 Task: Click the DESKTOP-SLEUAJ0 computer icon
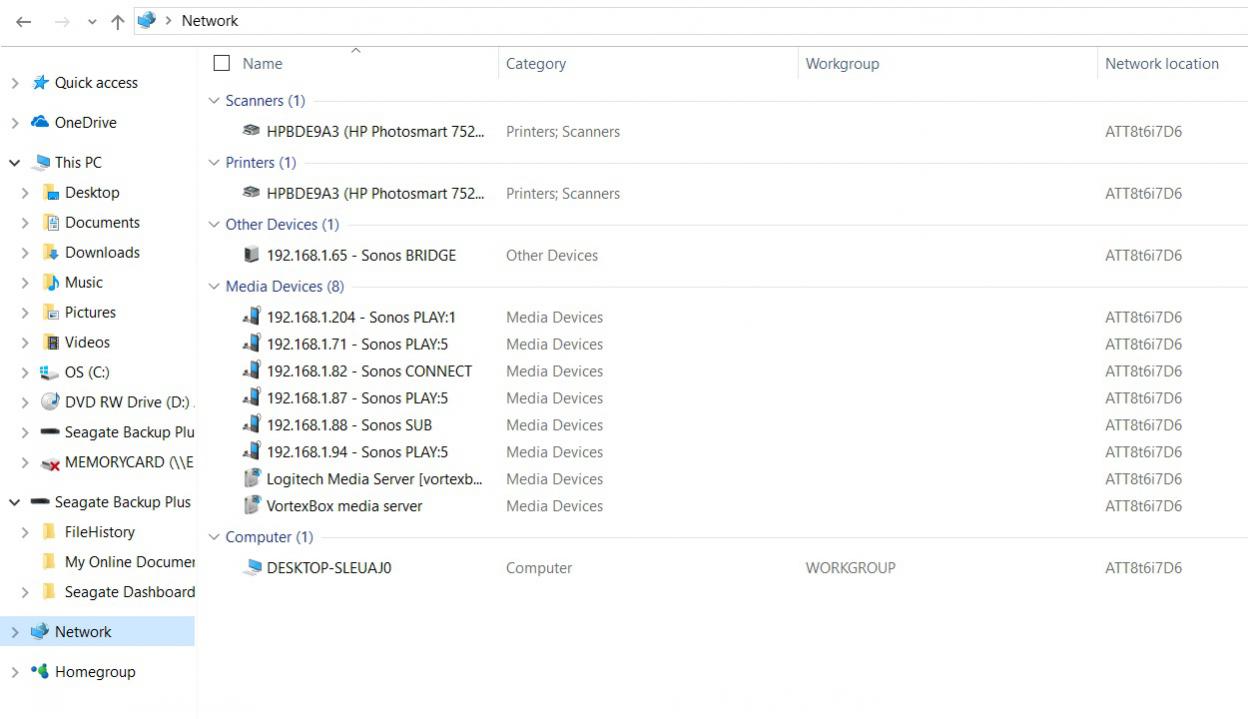click(252, 568)
